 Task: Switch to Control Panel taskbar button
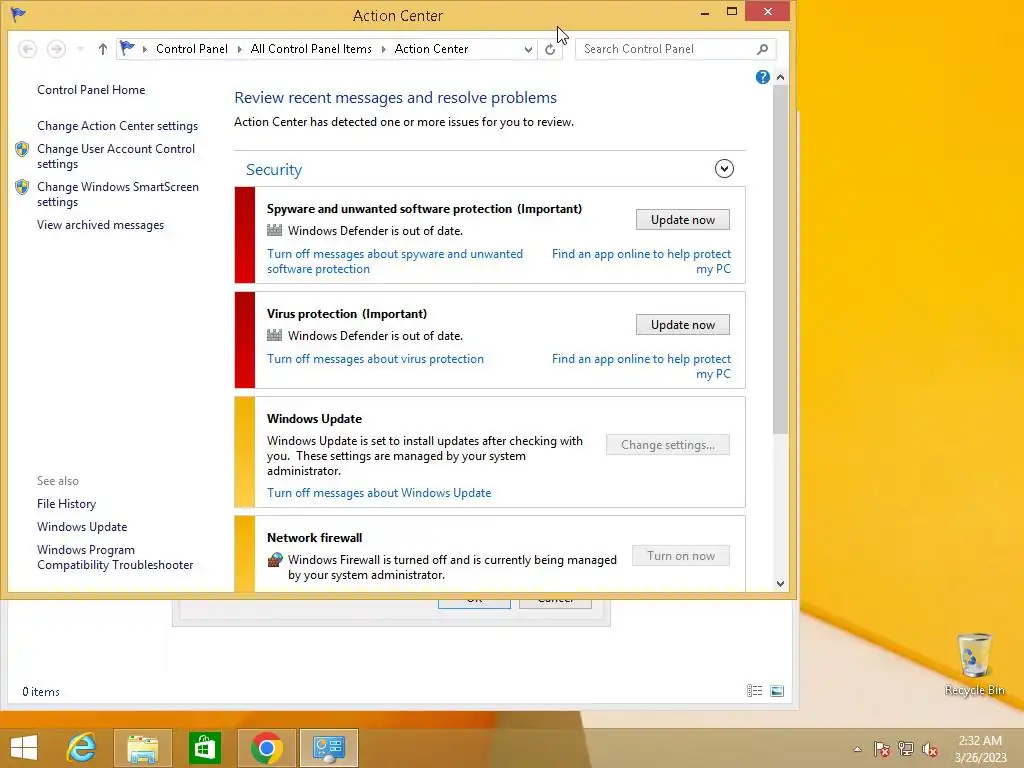click(x=328, y=748)
